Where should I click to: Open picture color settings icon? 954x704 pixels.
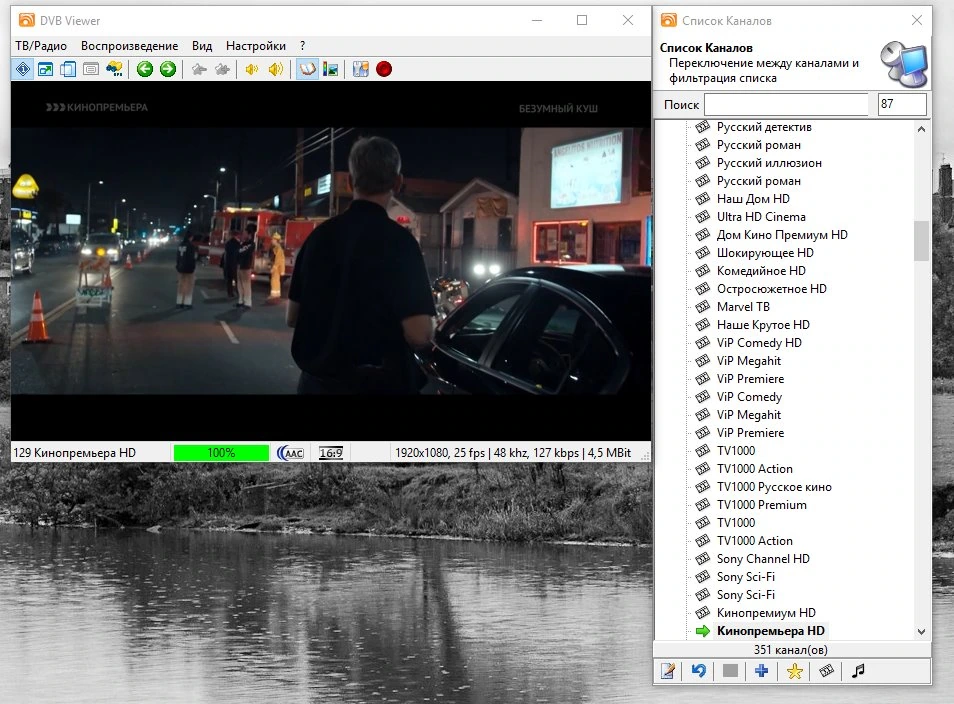pyautogui.click(x=330, y=69)
